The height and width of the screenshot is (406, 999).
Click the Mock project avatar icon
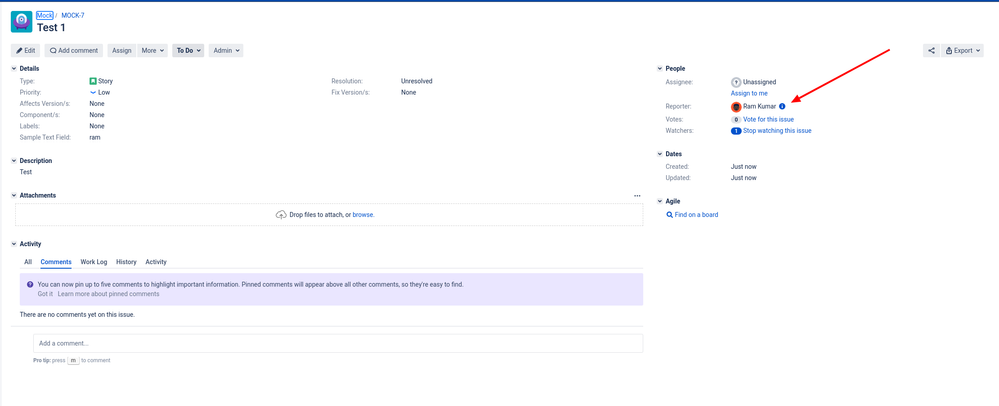click(x=22, y=22)
